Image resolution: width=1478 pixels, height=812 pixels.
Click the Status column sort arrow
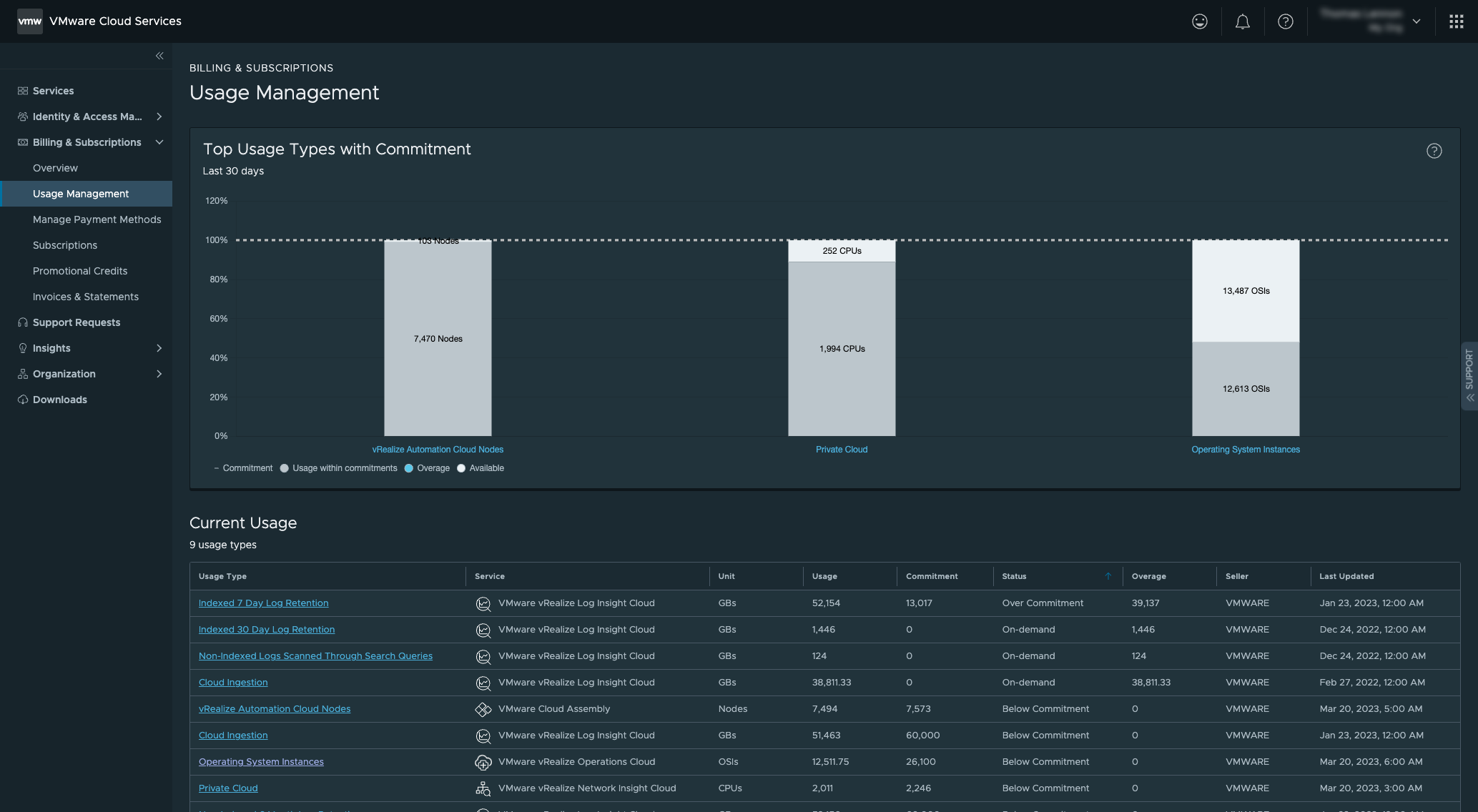(1108, 576)
